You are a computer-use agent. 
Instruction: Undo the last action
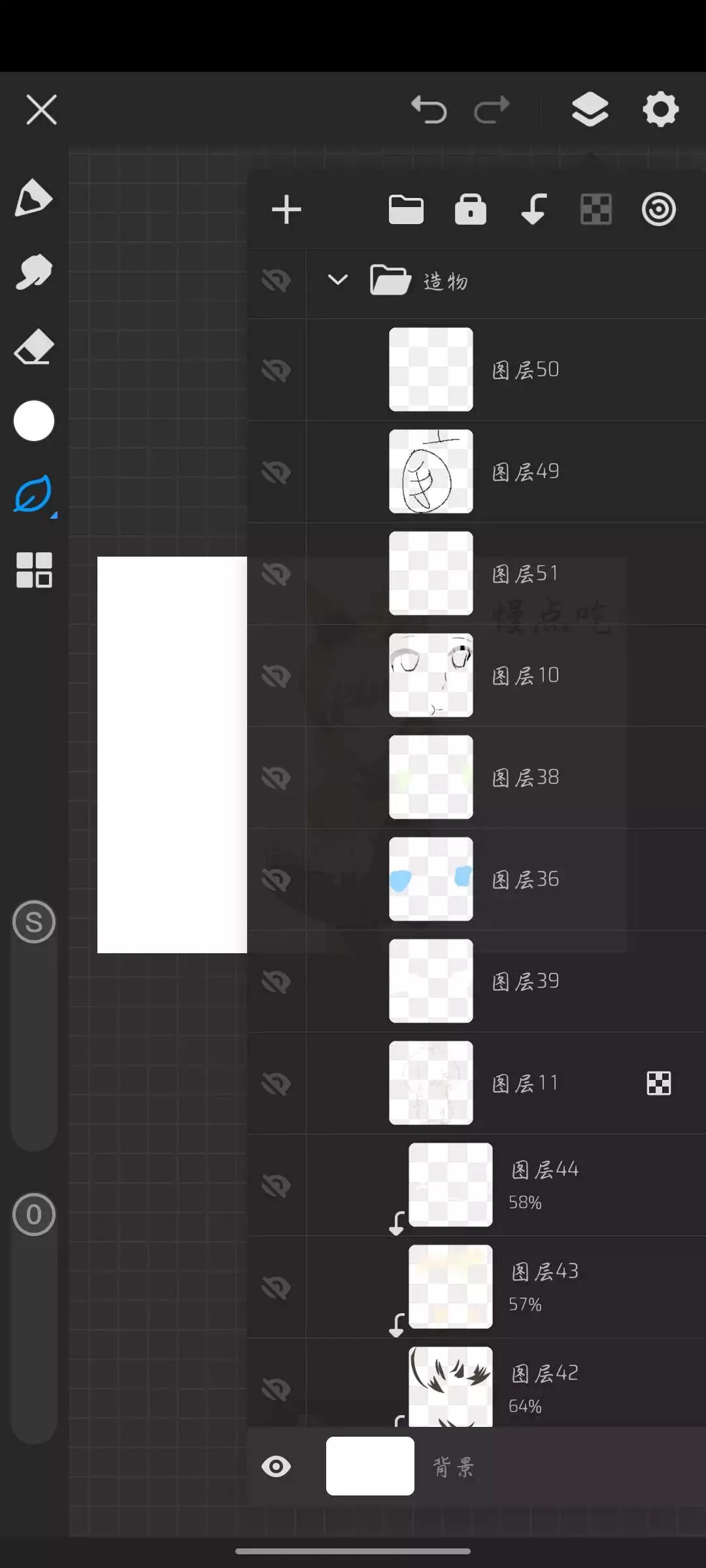[x=429, y=109]
